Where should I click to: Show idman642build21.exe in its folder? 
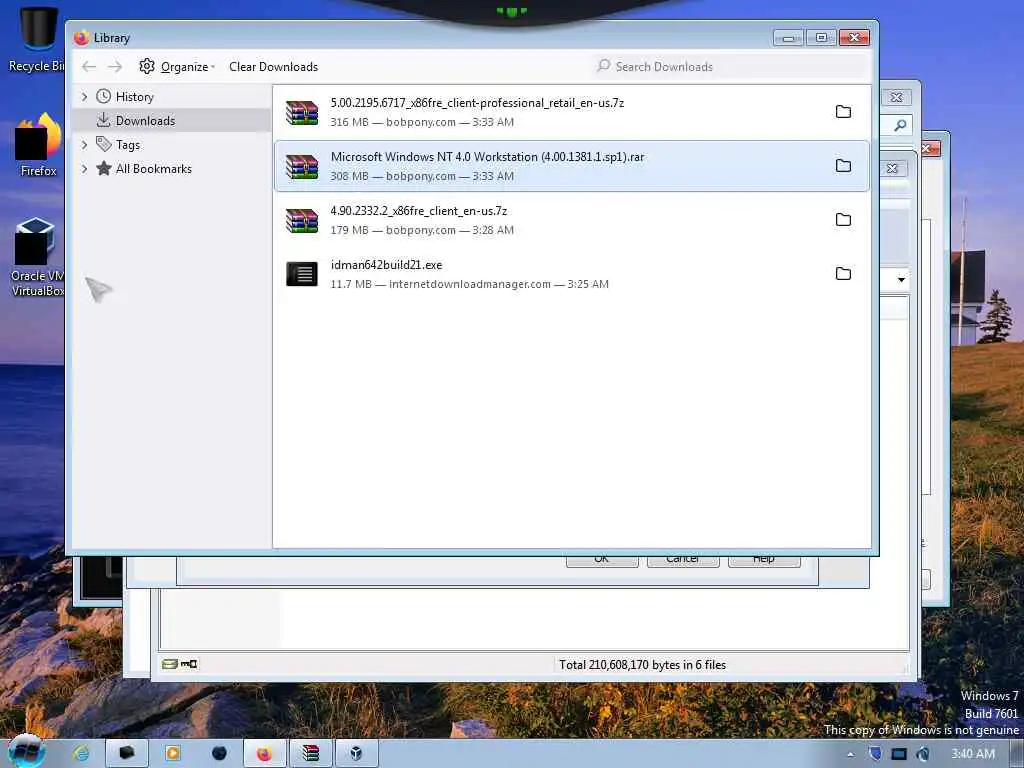(843, 274)
